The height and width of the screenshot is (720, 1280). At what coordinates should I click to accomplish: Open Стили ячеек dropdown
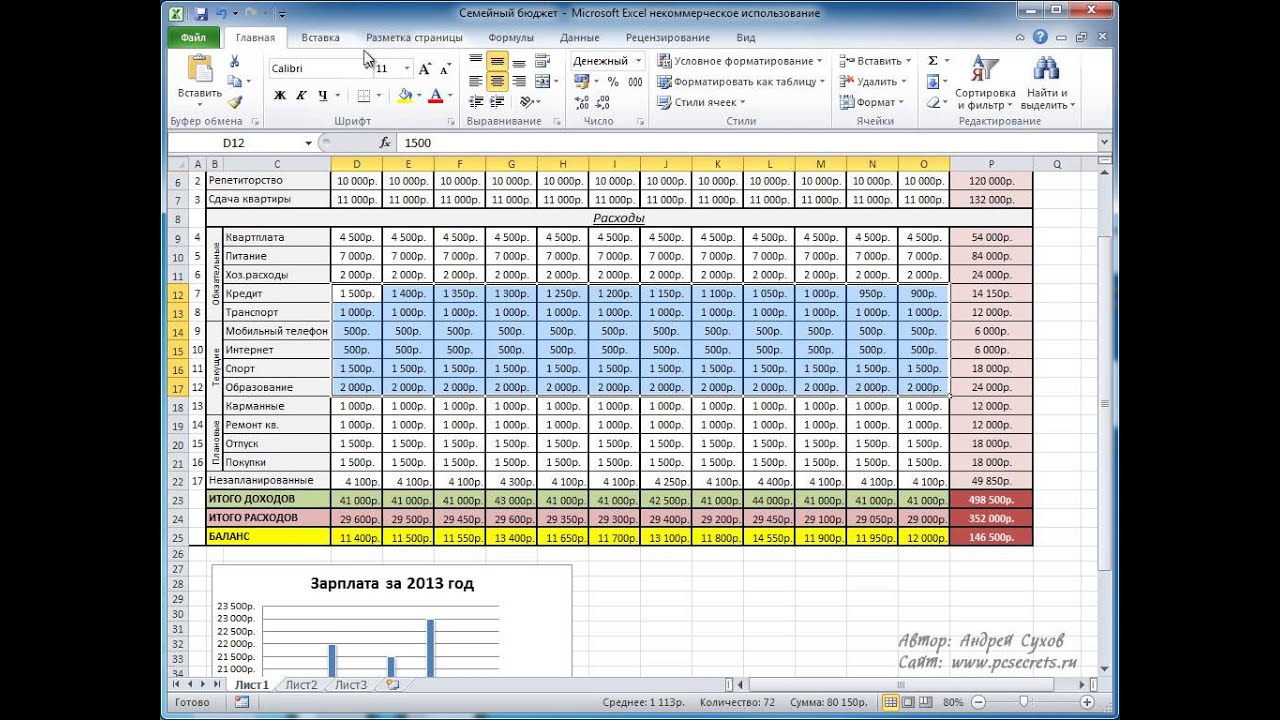(x=701, y=102)
